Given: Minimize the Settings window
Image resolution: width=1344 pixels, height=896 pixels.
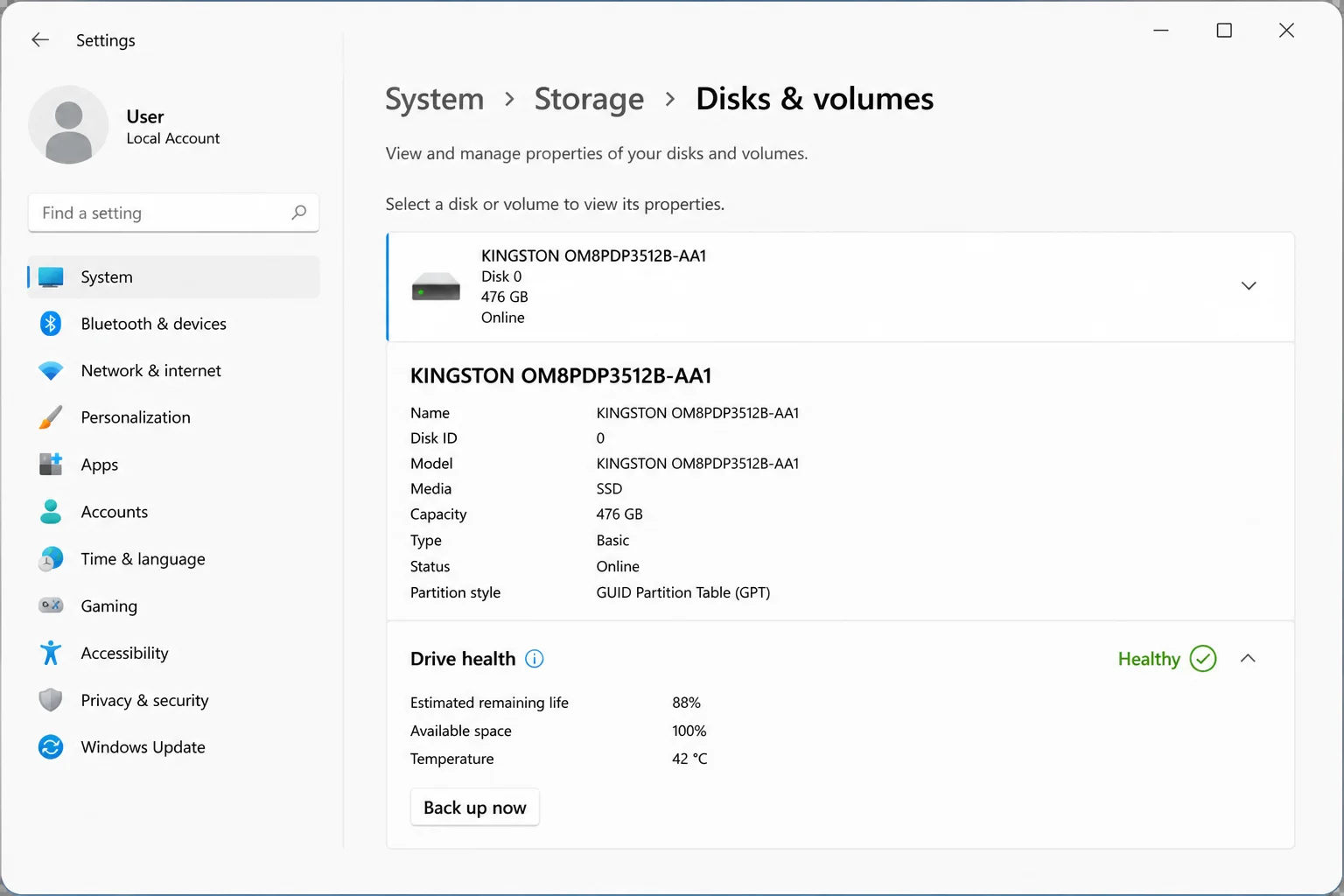Looking at the screenshot, I should [1161, 31].
